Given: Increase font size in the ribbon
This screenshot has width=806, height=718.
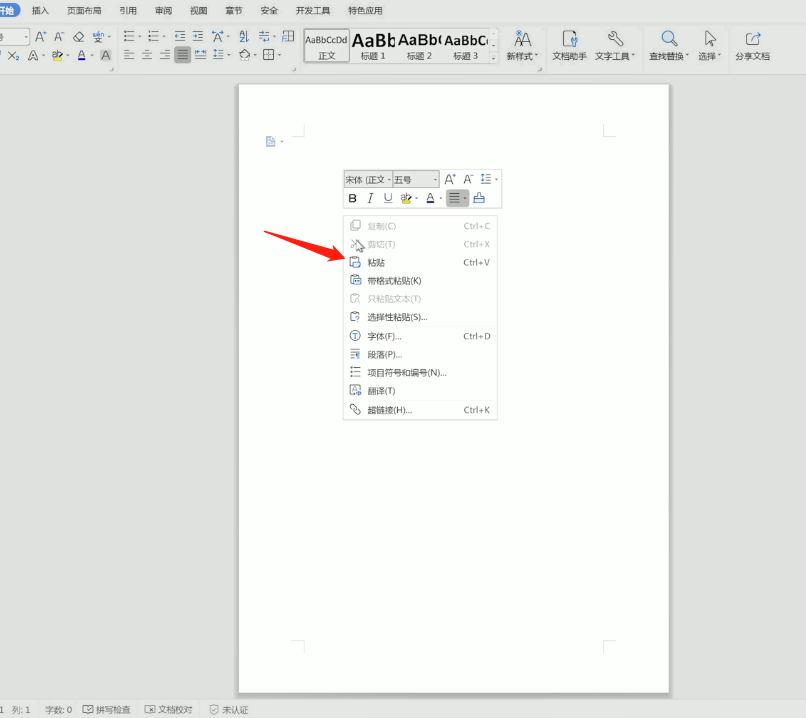Looking at the screenshot, I should (x=41, y=36).
